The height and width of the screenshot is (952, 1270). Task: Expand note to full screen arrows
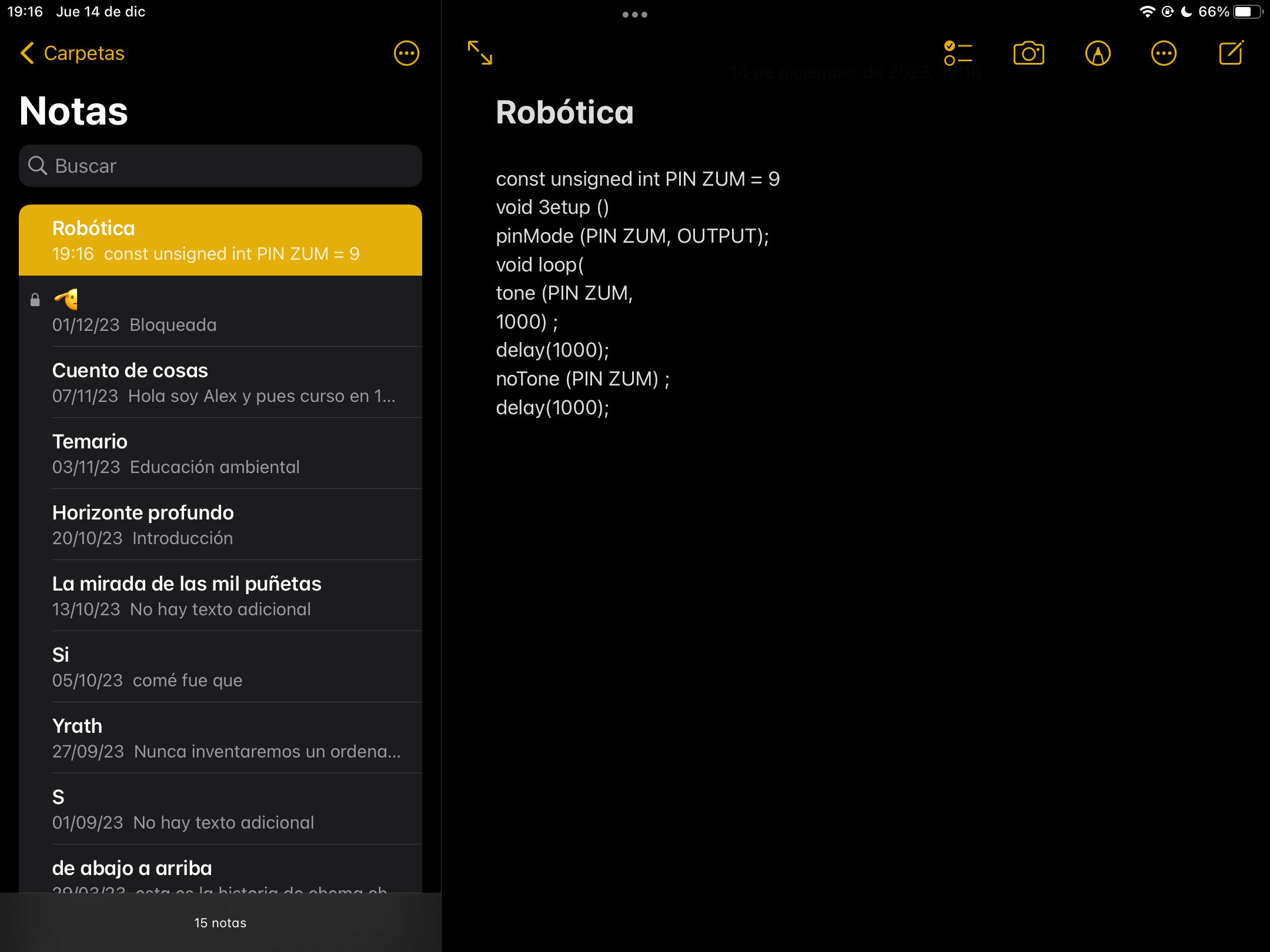[480, 53]
